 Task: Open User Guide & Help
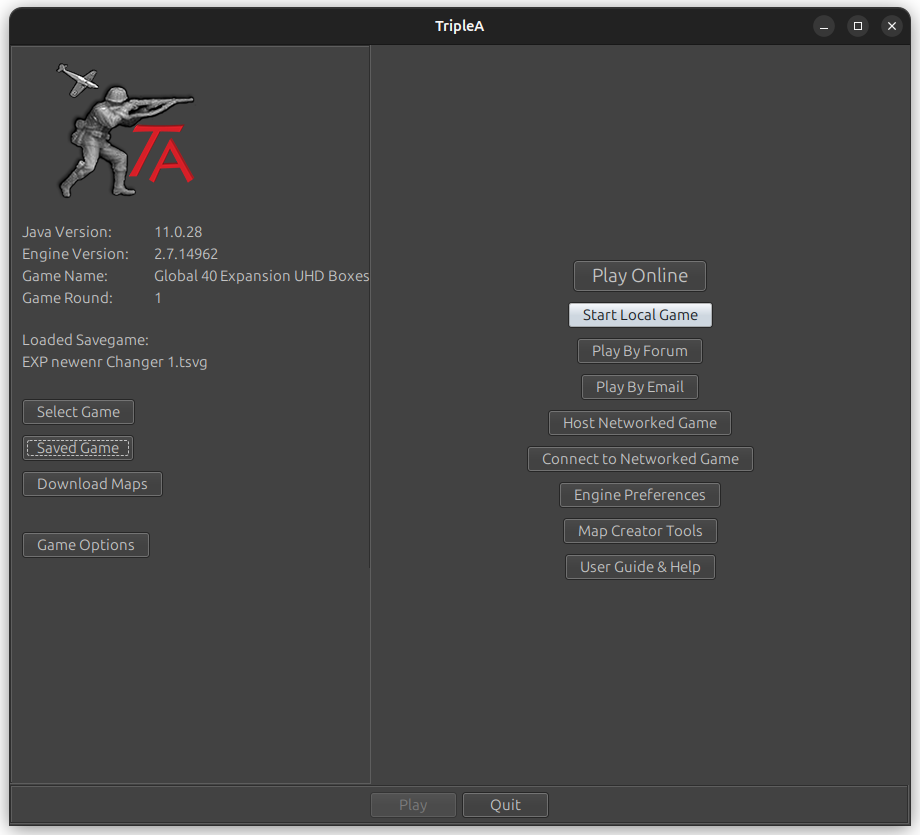(639, 566)
